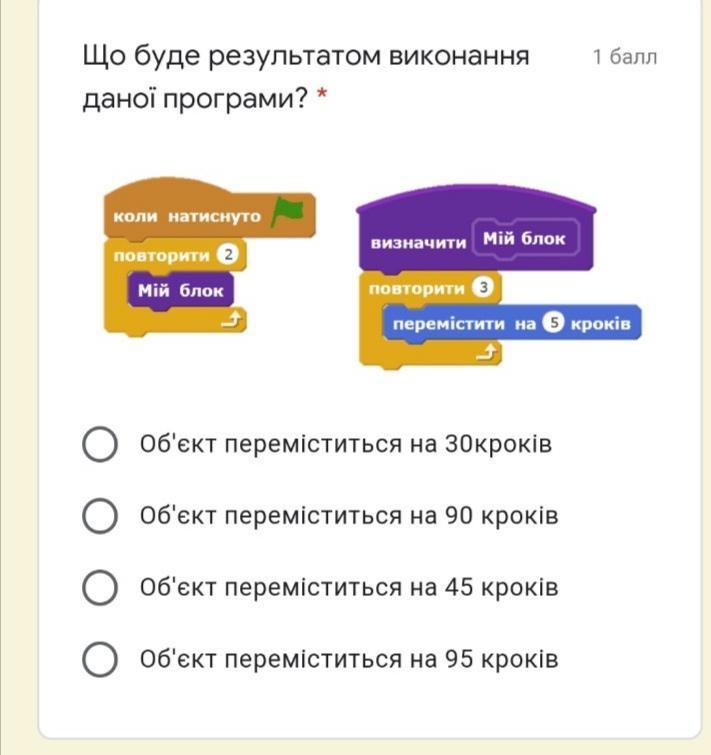Click the number 2 in the repeat block

pos(229,255)
